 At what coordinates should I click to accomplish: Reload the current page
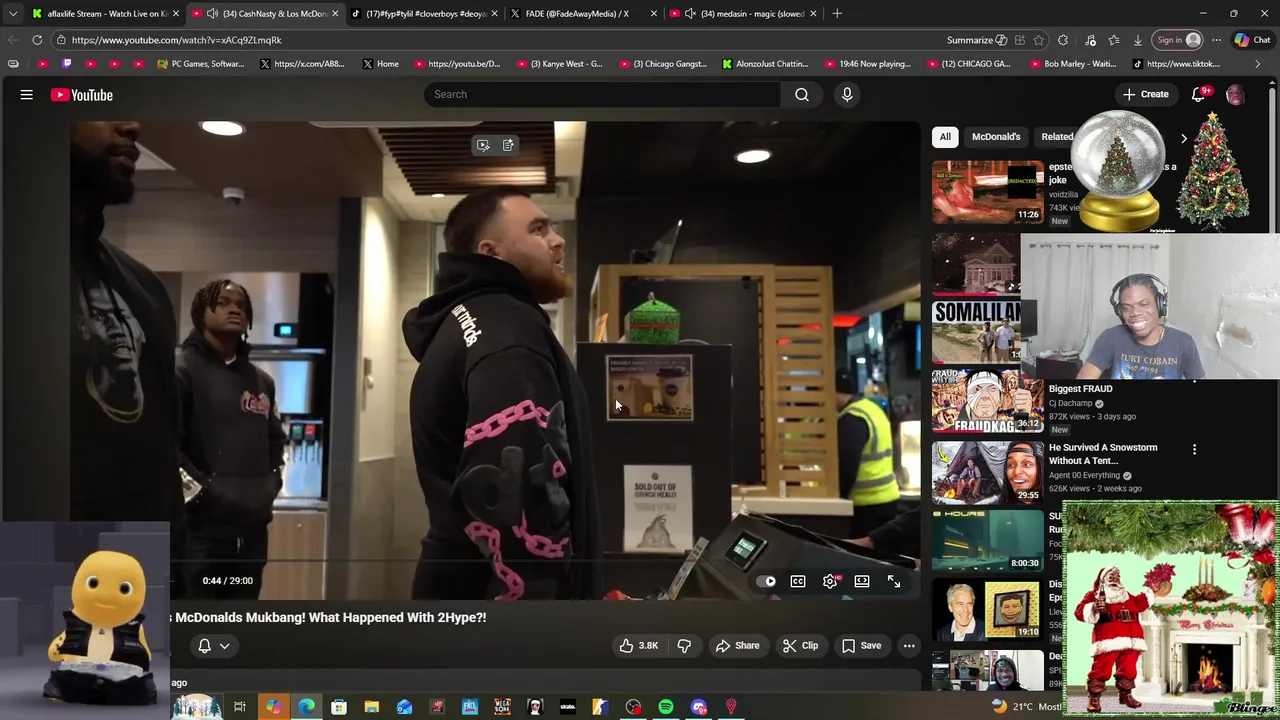pos(37,40)
